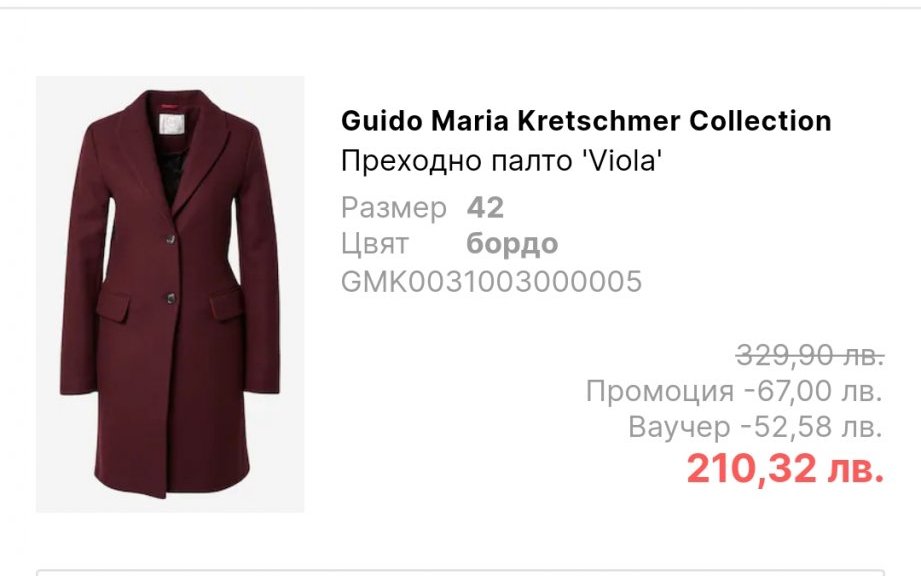This screenshot has height=576, width=921.
Task: Click the final red price 210,32 лв.
Action: click(785, 468)
